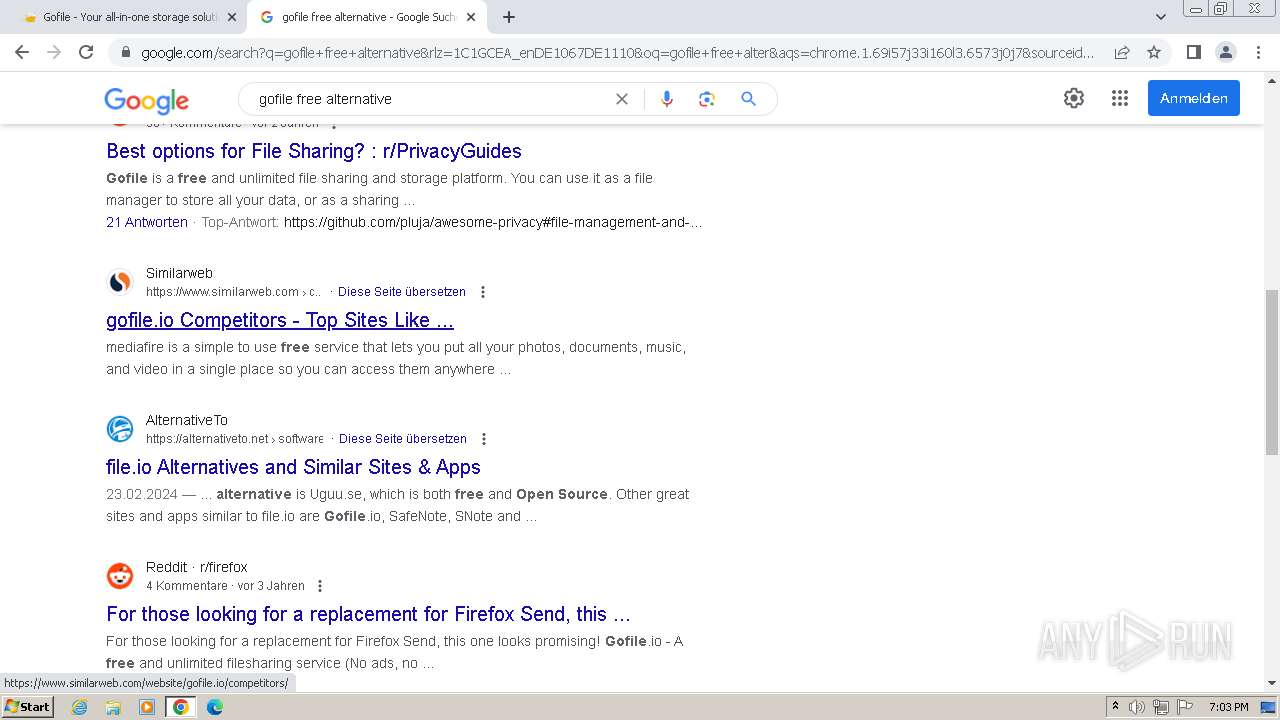Translate Similarweb page via Diese Seite übersetzen

point(402,292)
